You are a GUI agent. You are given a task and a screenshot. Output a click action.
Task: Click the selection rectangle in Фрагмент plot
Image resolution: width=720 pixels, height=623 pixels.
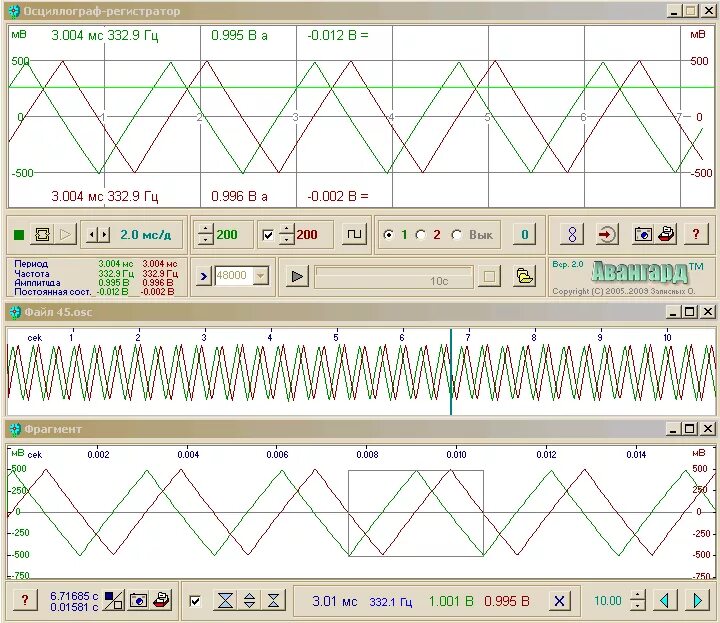point(416,513)
